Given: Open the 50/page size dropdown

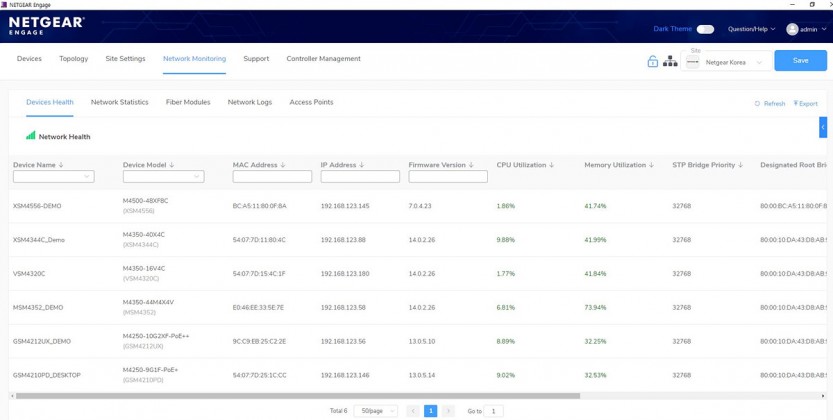Looking at the screenshot, I should click(x=376, y=411).
